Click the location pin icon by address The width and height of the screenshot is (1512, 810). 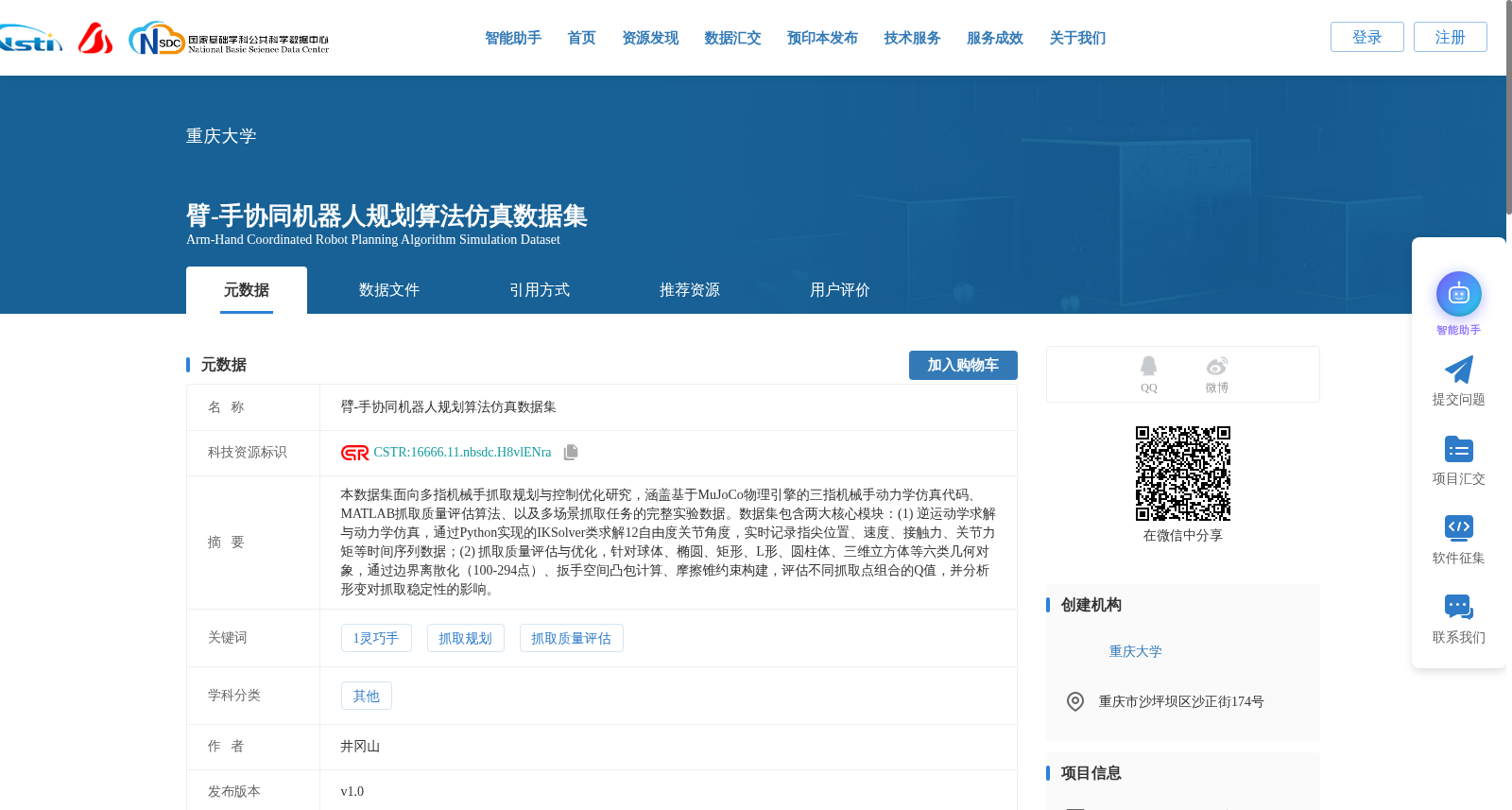coord(1075,701)
